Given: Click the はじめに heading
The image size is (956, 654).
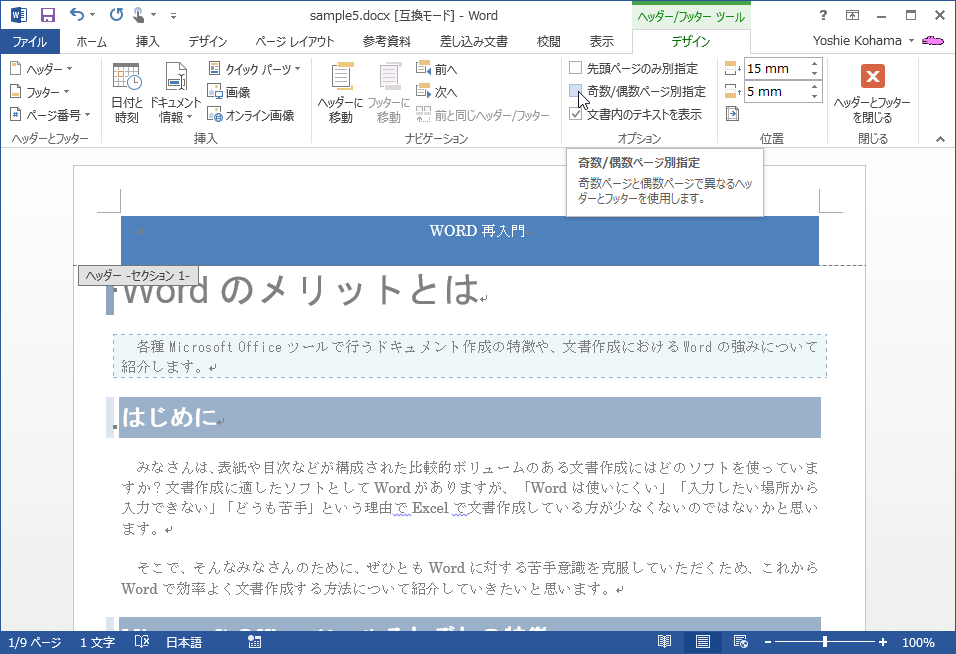Looking at the screenshot, I should pyautogui.click(x=169, y=418).
